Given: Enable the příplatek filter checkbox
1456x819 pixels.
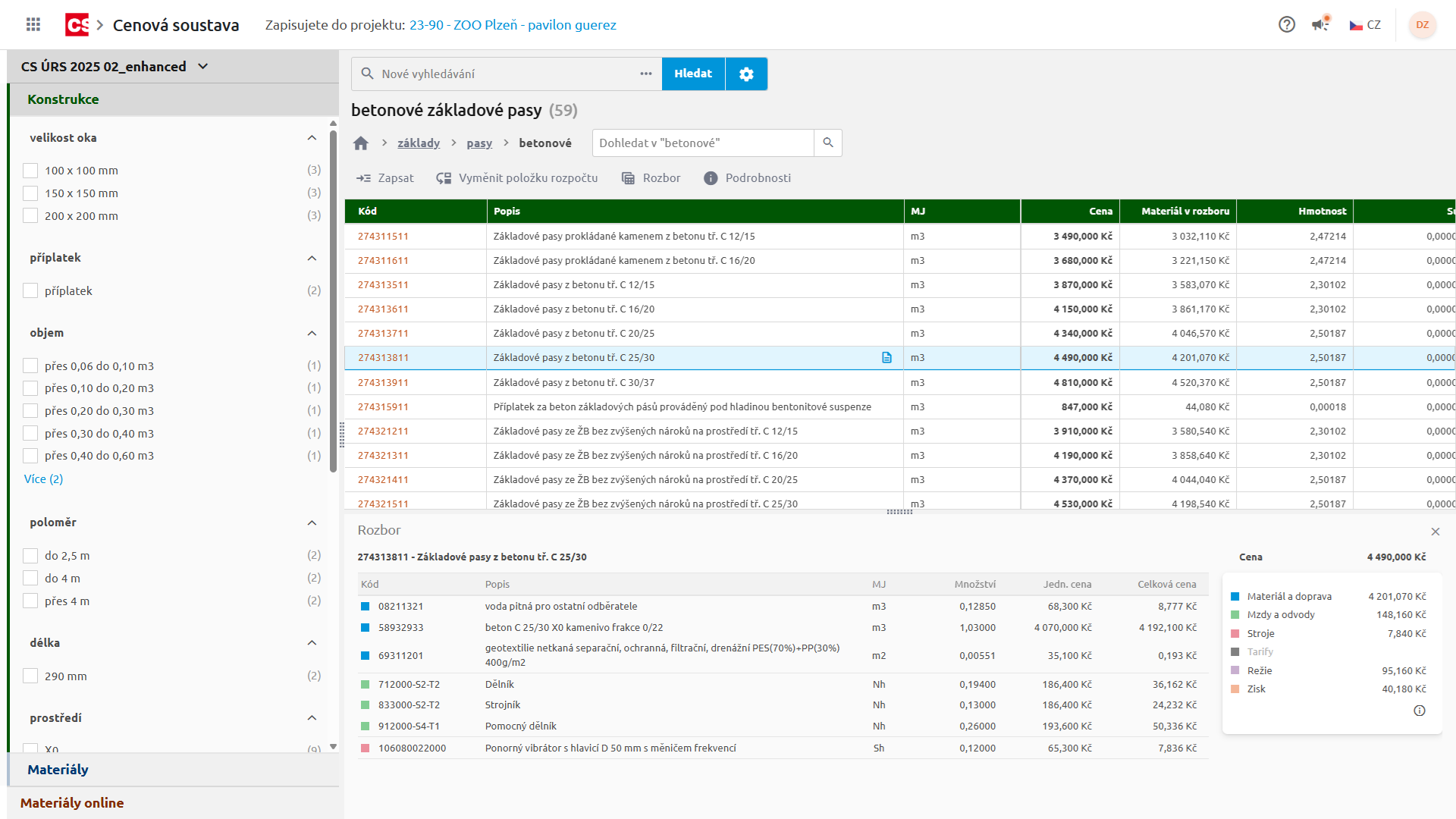Looking at the screenshot, I should coord(30,291).
